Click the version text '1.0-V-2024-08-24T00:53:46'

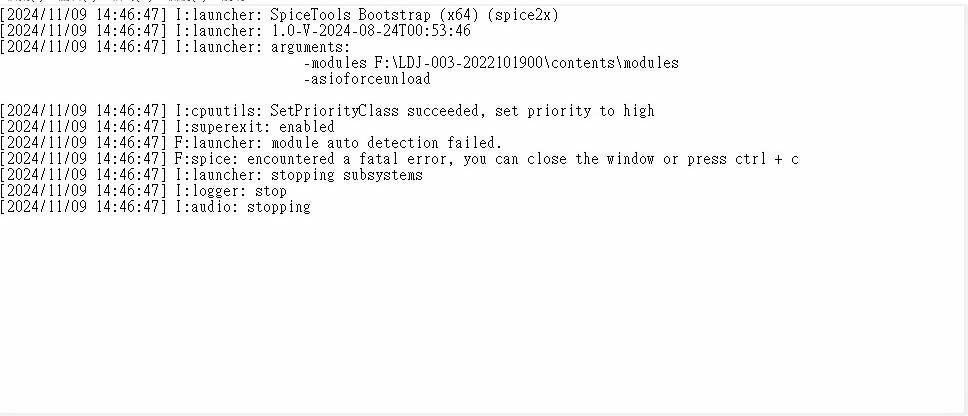371,31
